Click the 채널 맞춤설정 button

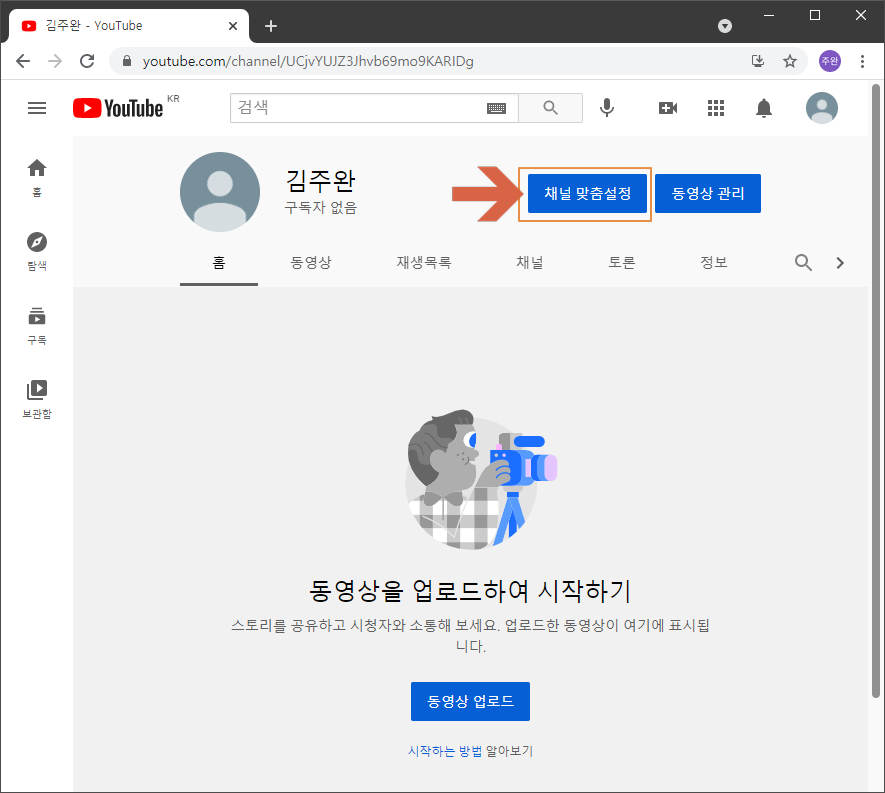pos(587,194)
